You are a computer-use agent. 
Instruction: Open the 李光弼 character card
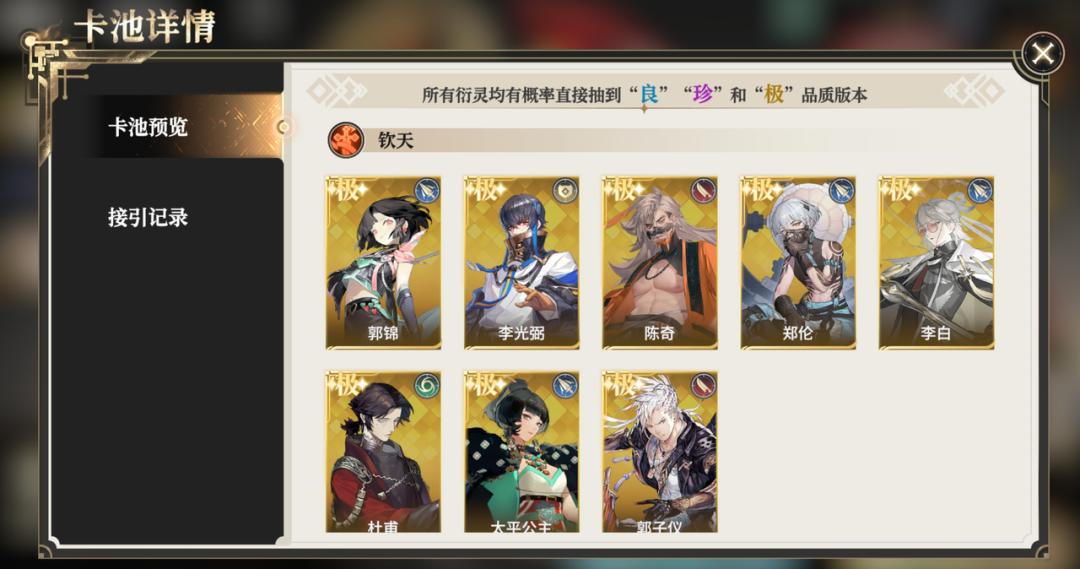521,262
